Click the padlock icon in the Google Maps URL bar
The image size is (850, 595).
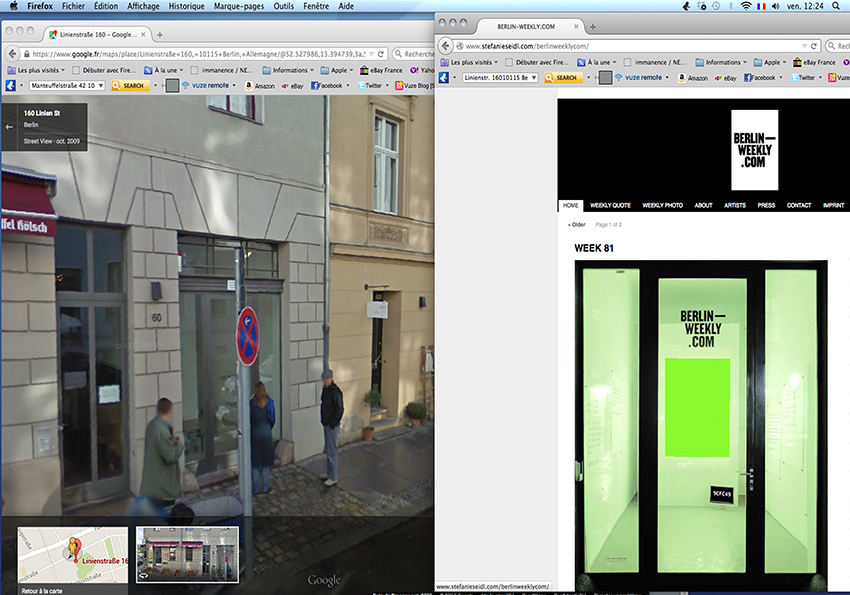(x=26, y=54)
